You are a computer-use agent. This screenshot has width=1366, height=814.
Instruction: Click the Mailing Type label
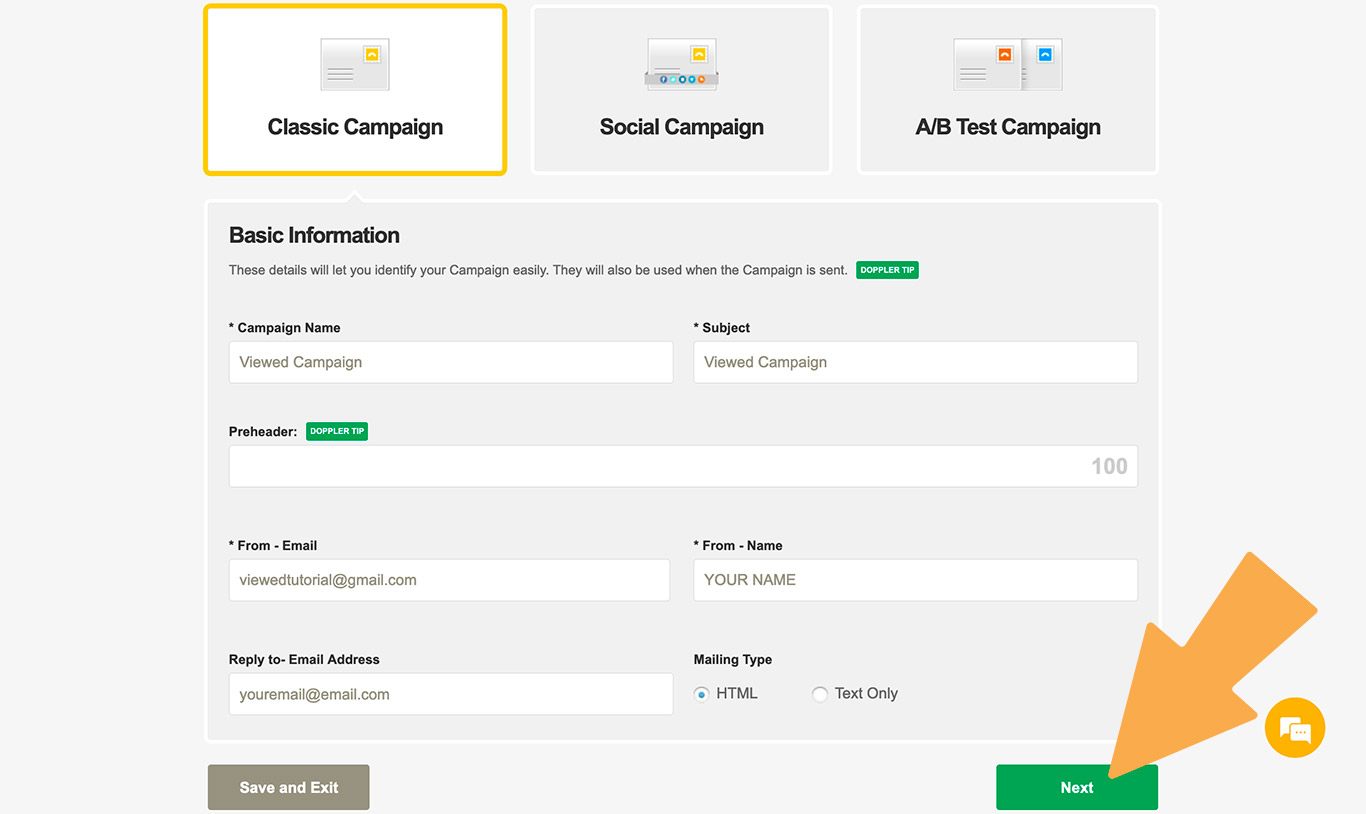click(733, 659)
